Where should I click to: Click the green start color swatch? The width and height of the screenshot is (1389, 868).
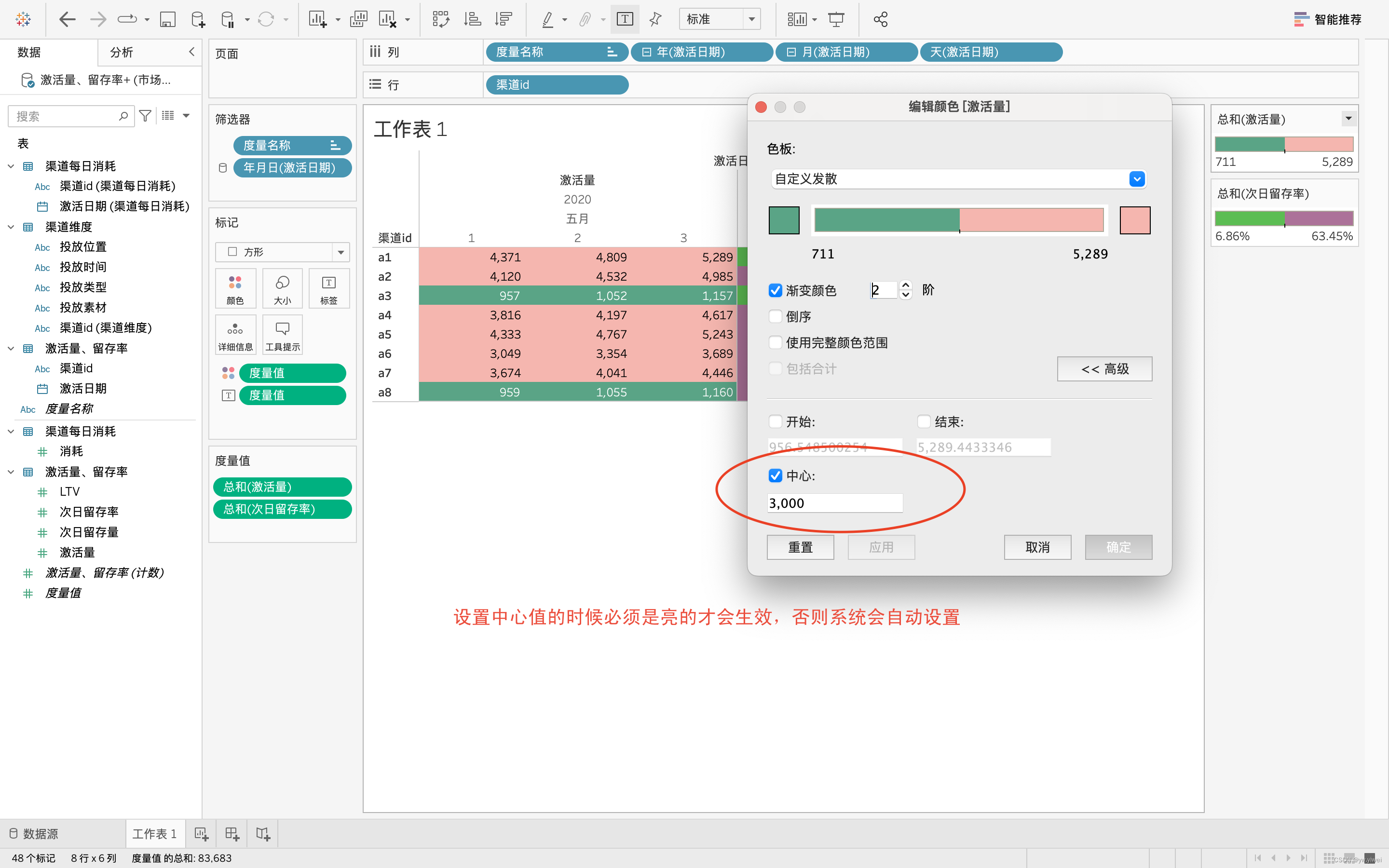click(x=784, y=220)
